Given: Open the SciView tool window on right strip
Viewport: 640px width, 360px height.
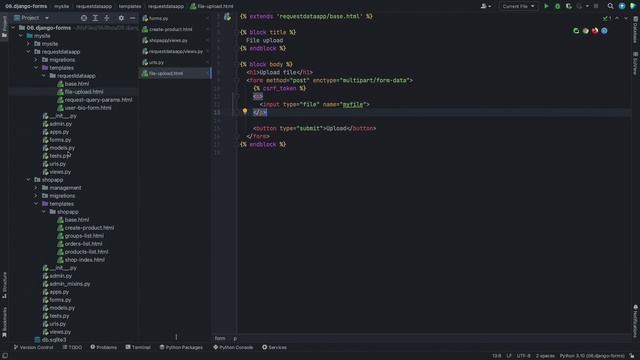Looking at the screenshot, I should click(636, 63).
